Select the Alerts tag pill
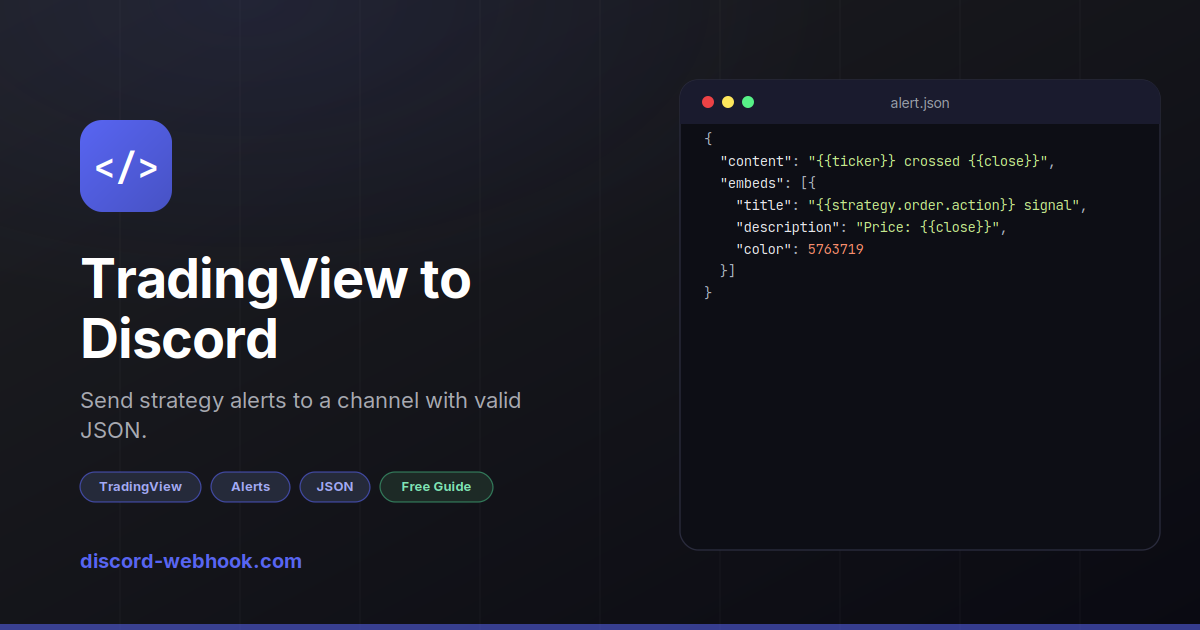 [x=250, y=487]
